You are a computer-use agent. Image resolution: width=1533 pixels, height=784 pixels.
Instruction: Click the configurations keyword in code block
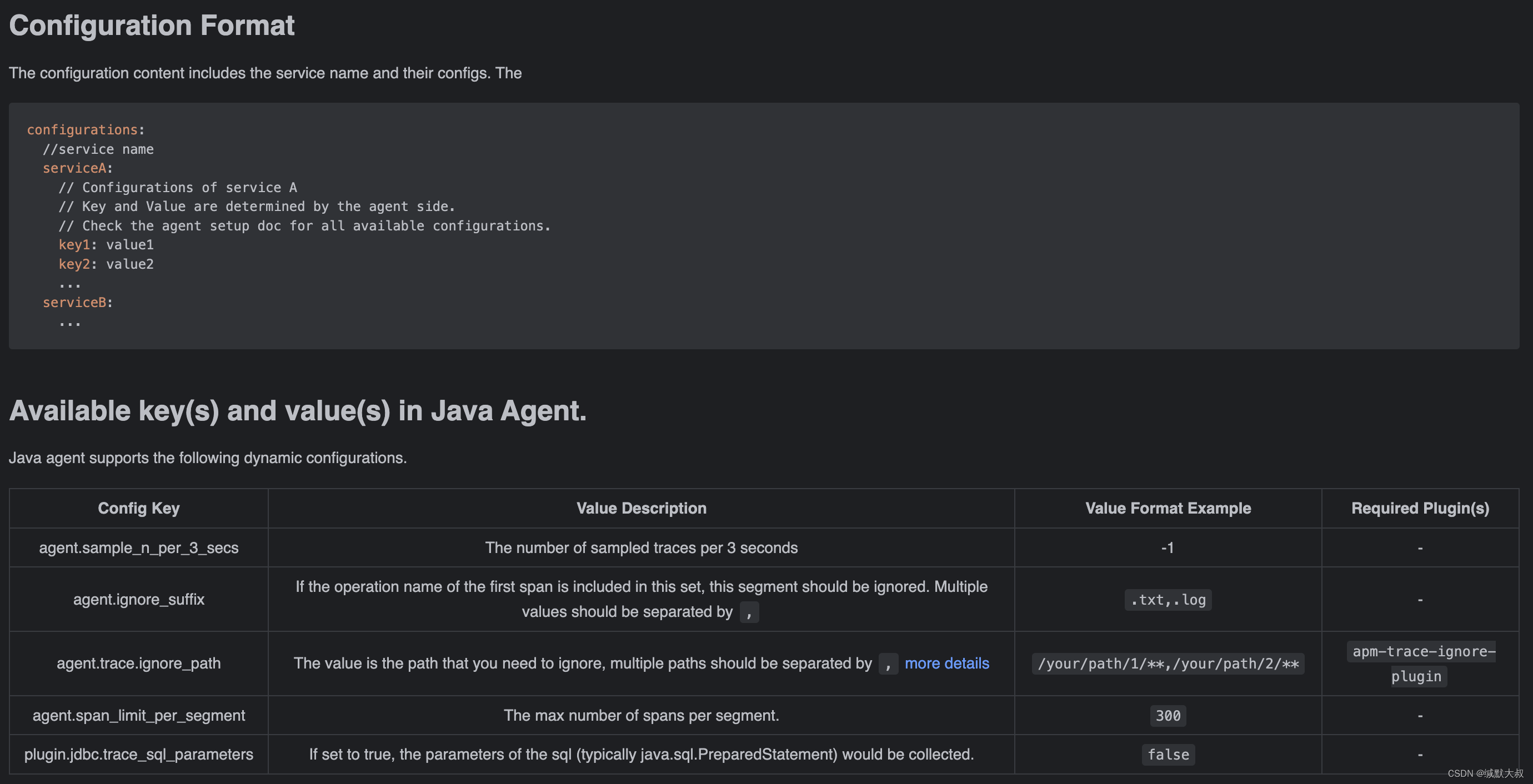82,130
